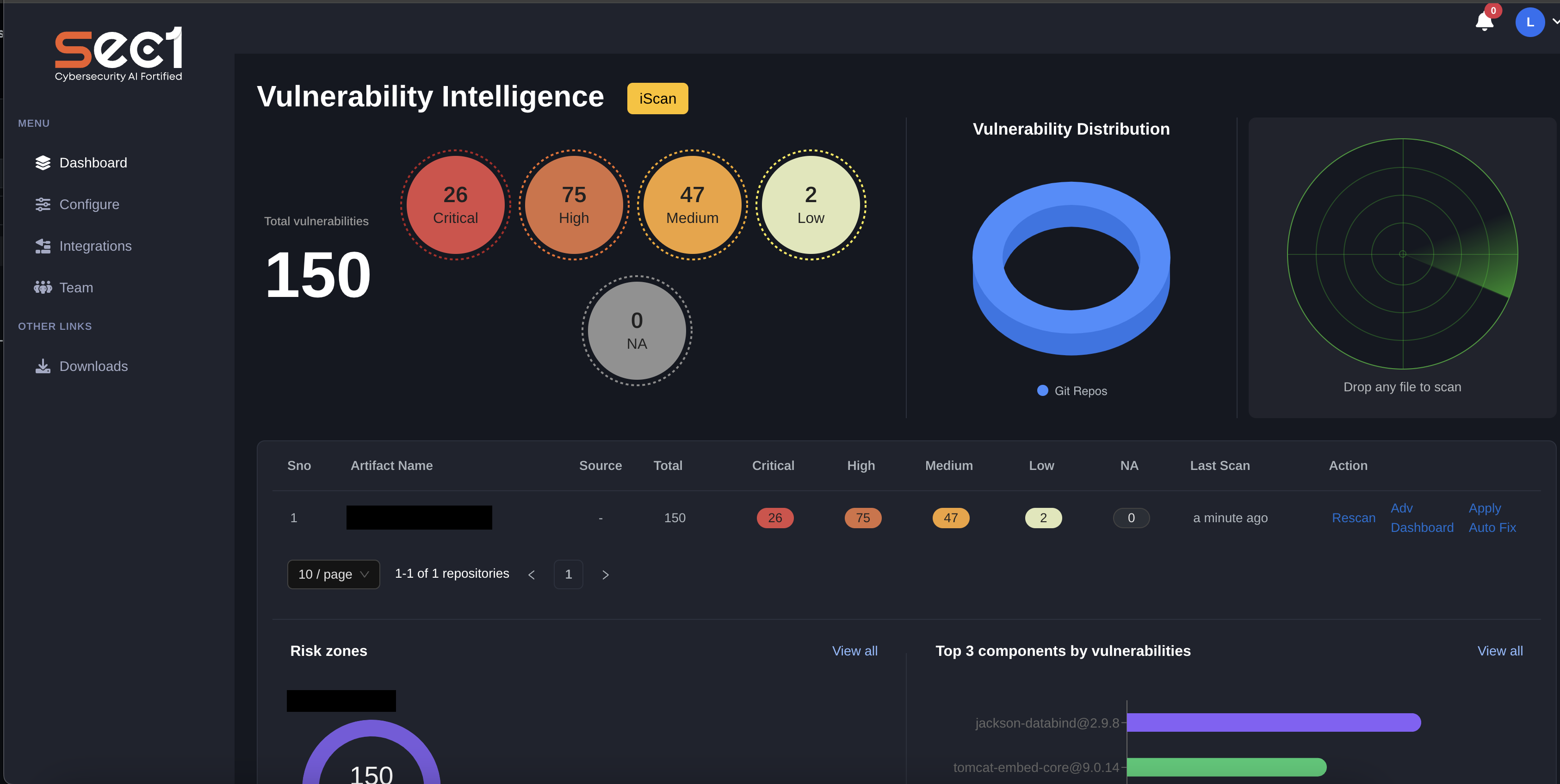Go to next page arrow
The image size is (1560, 784).
(x=605, y=575)
